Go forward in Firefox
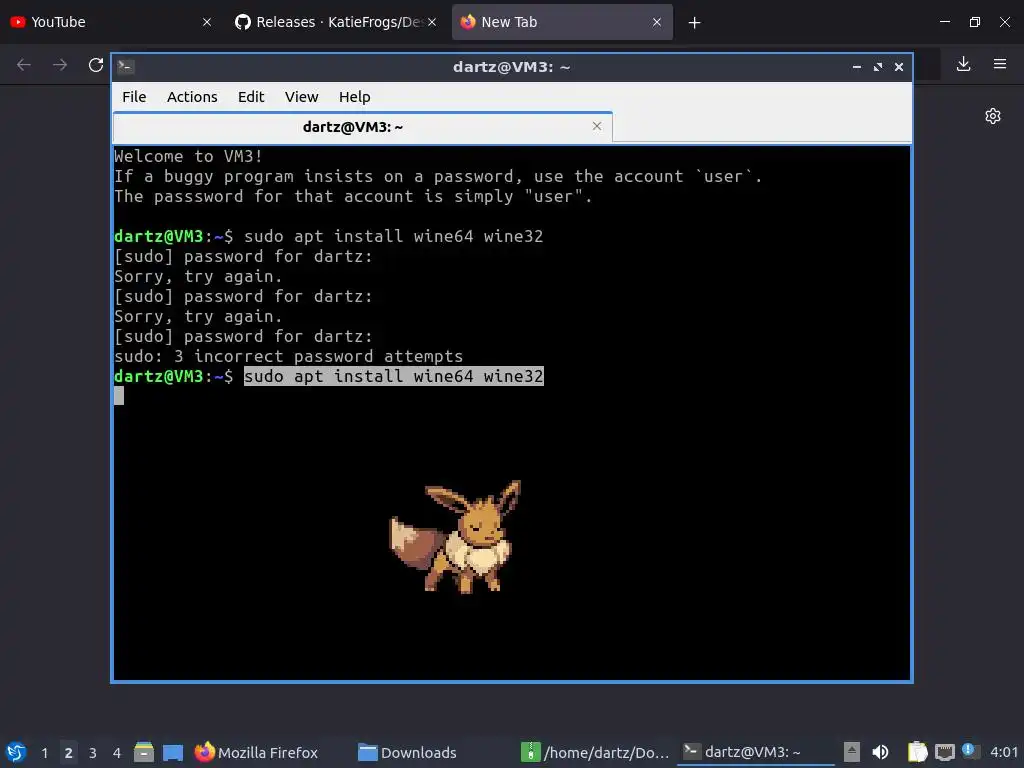 tap(60, 65)
